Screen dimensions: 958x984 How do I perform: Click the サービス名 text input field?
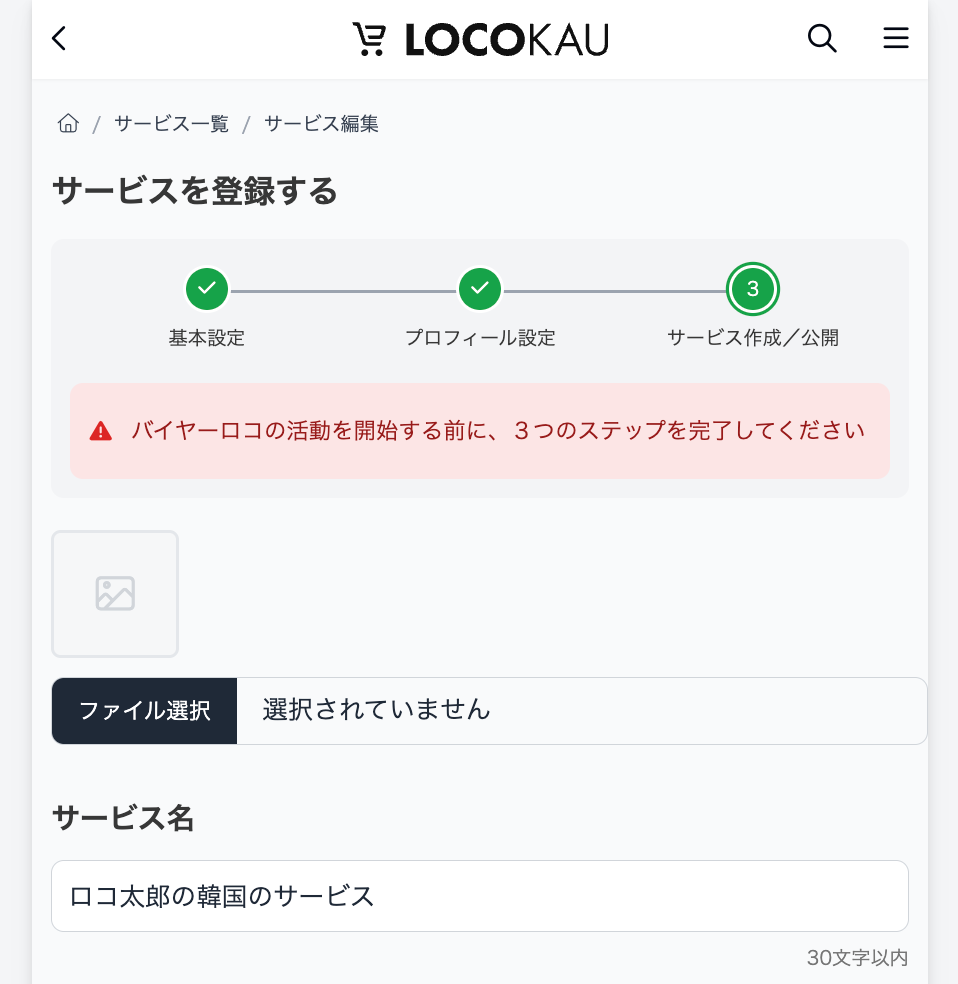[x=480, y=896]
